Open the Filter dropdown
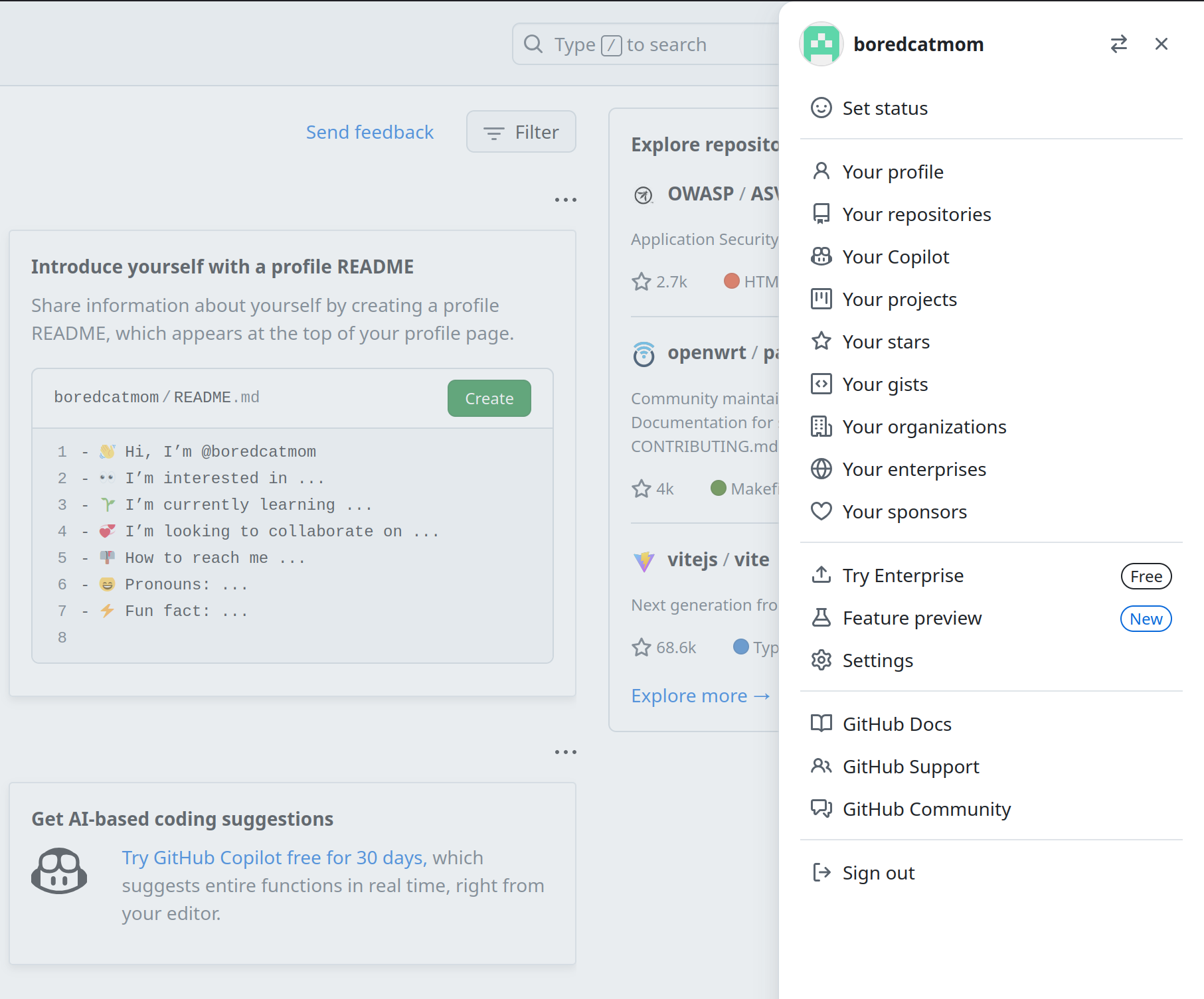 521,132
